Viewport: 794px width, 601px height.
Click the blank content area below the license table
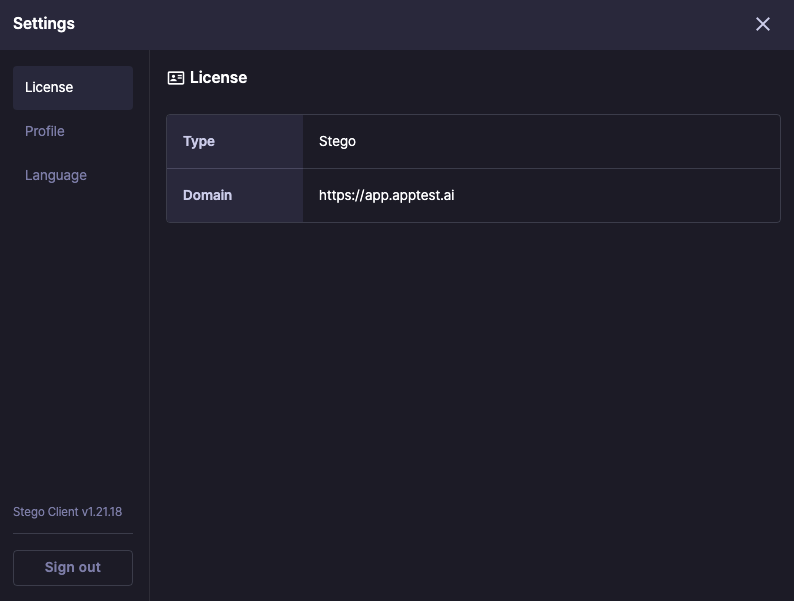[x=470, y=400]
